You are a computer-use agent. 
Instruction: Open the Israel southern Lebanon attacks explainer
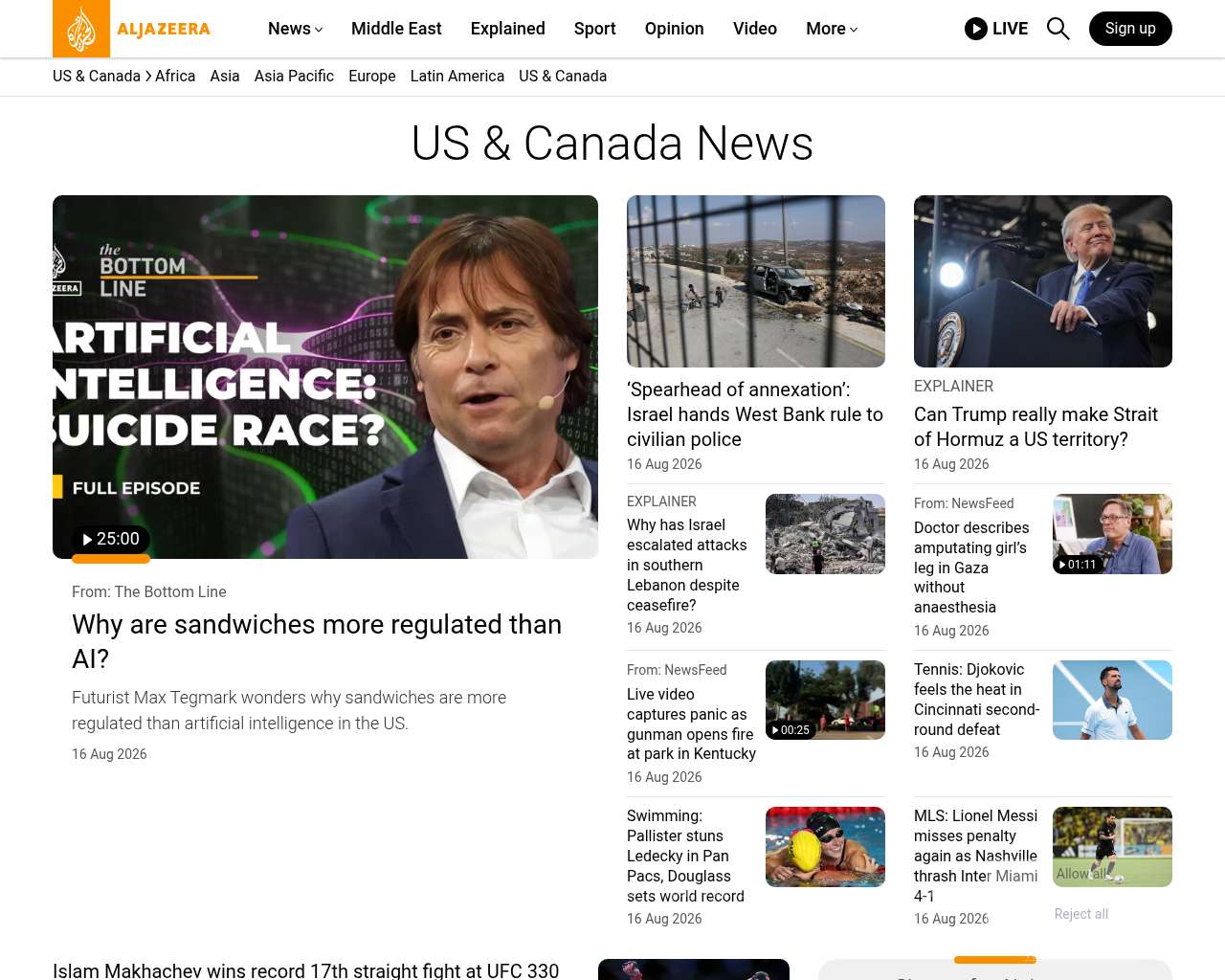coord(687,565)
